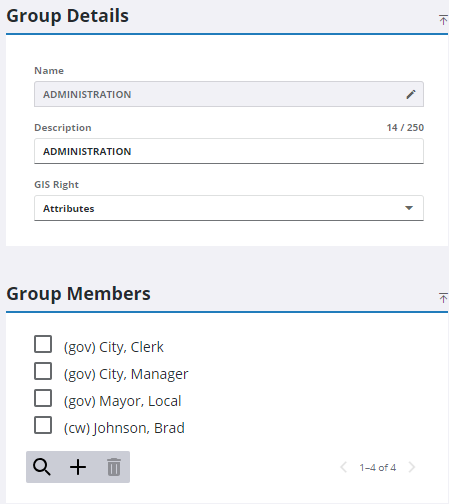
Task: Open search for group members
Action: coord(42,467)
